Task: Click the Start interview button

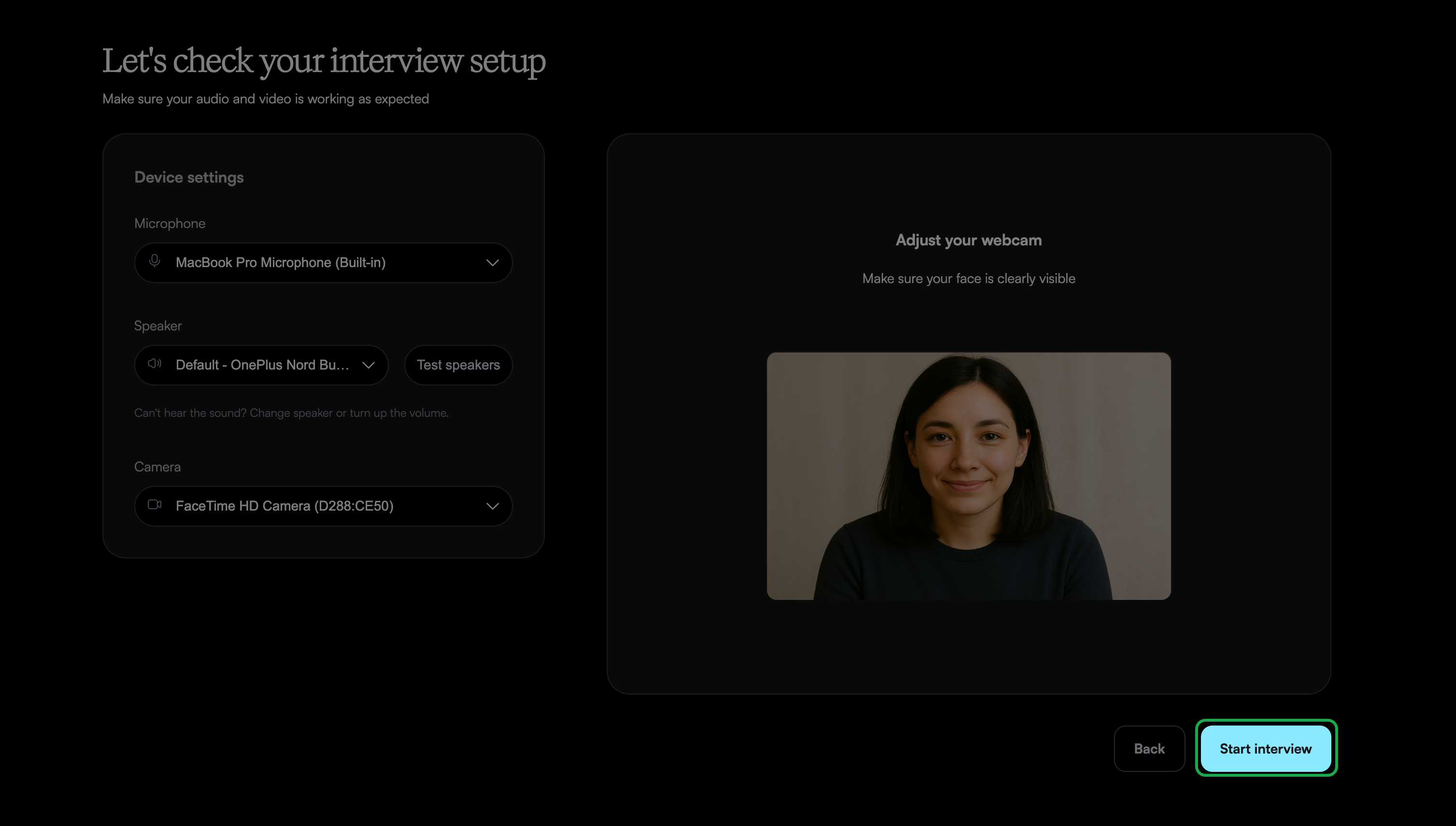Action: tap(1266, 749)
